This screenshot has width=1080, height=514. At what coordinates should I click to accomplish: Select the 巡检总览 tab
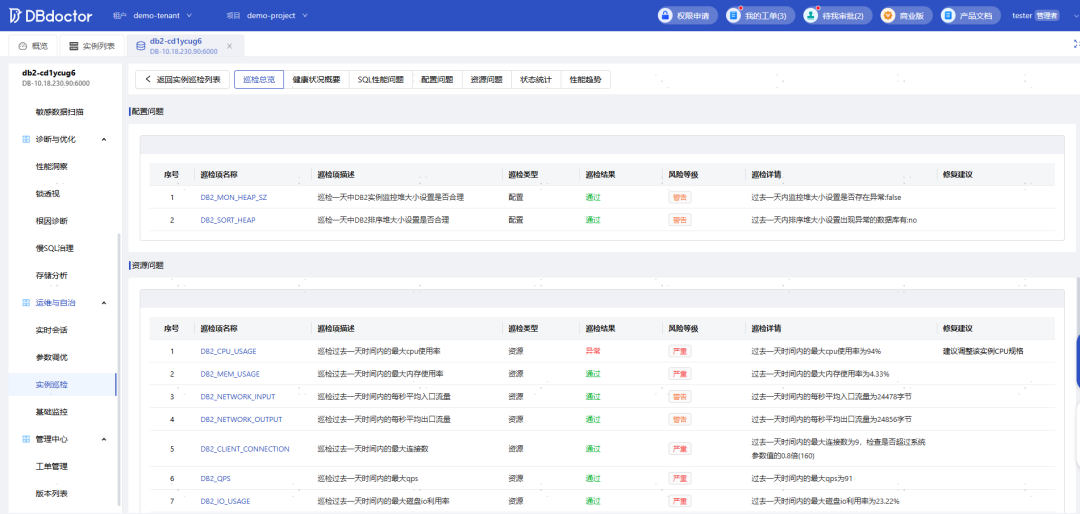(x=259, y=80)
